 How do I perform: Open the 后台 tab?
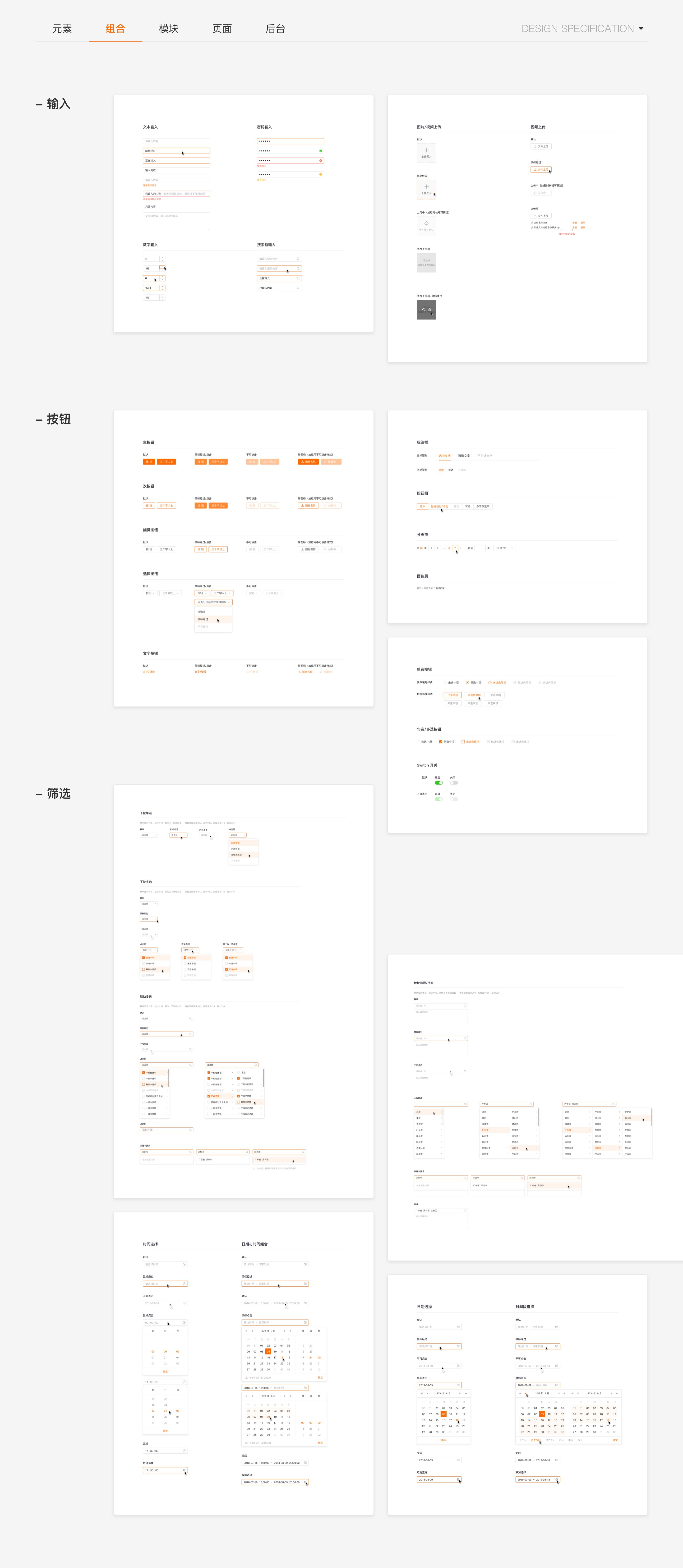(276, 29)
